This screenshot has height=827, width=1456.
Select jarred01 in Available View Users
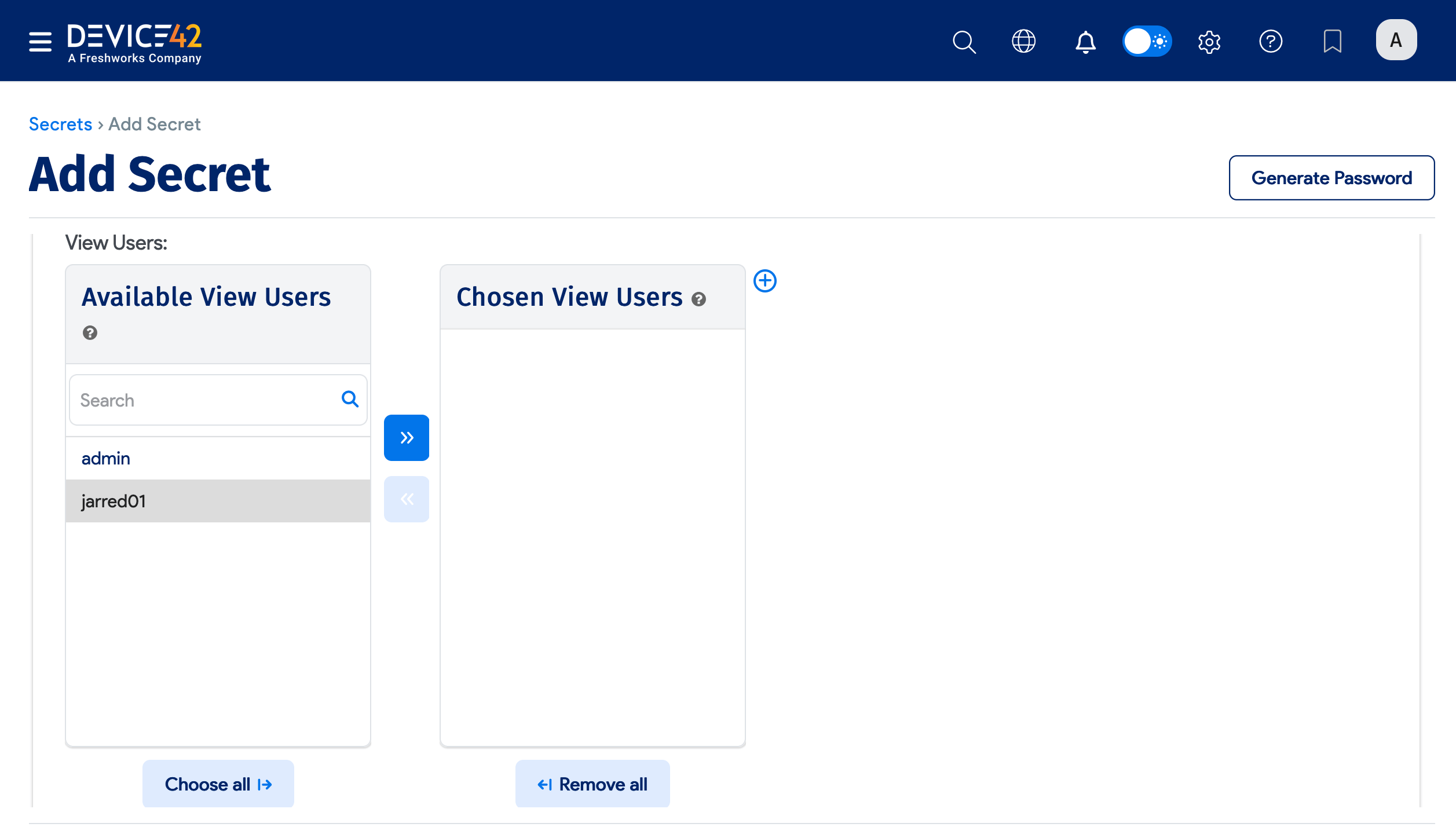(x=114, y=500)
